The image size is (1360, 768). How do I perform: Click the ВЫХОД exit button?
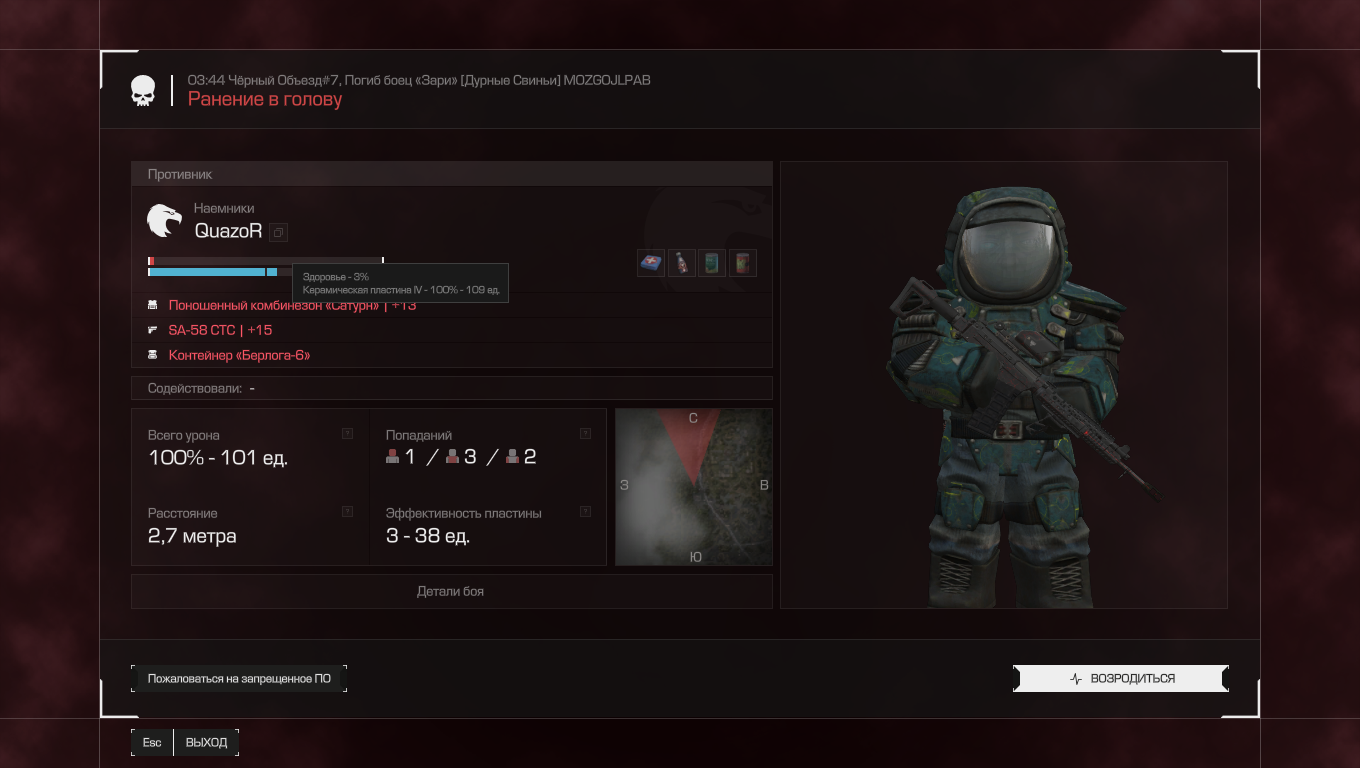pos(206,742)
